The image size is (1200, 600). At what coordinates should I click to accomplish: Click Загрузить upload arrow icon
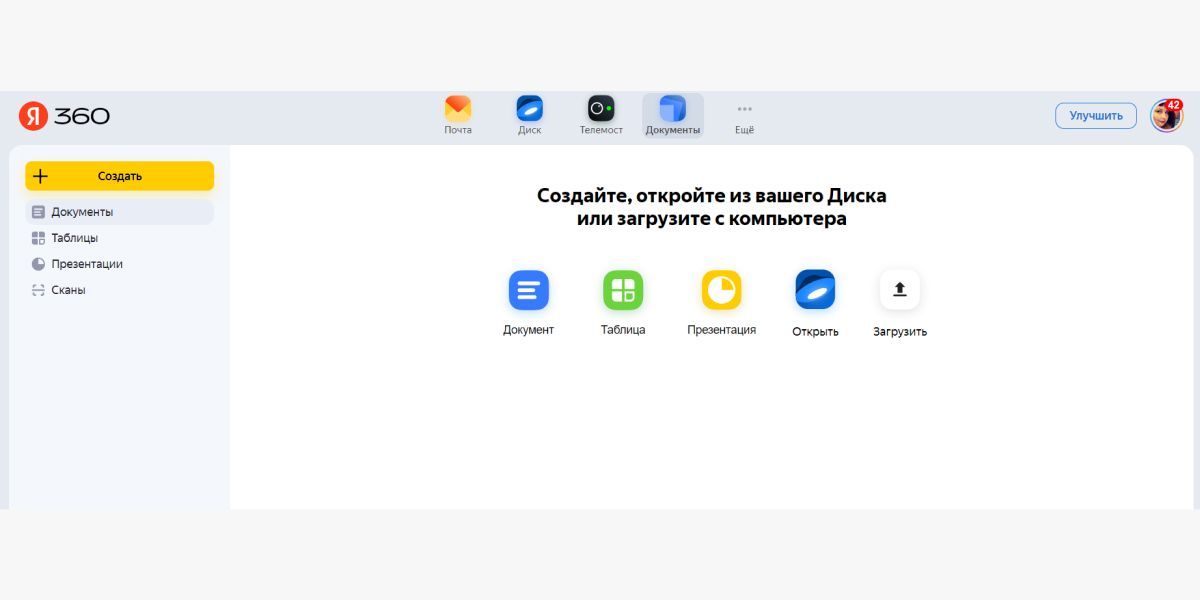pos(900,290)
